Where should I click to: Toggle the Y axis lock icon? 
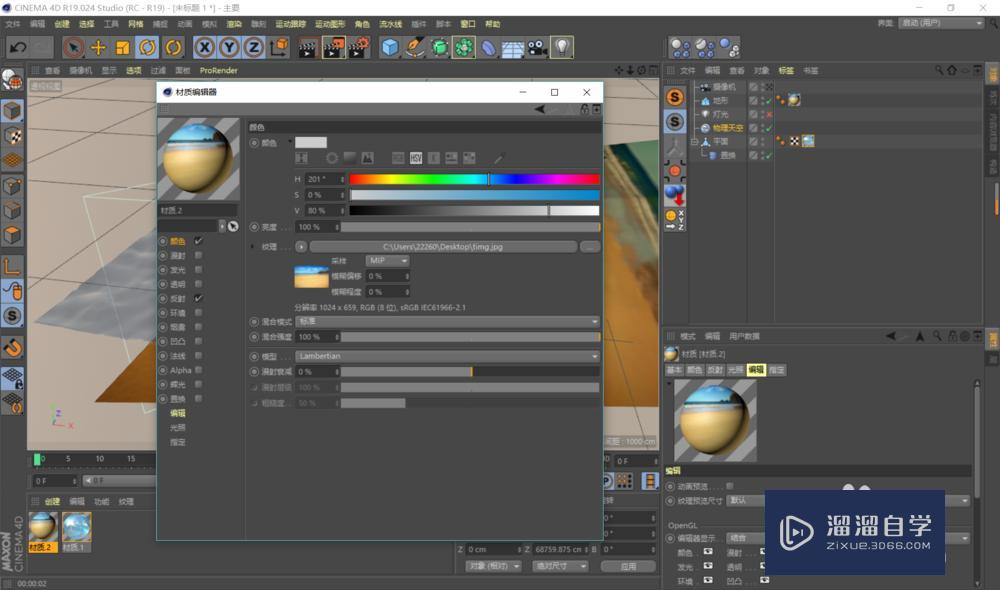[229, 47]
